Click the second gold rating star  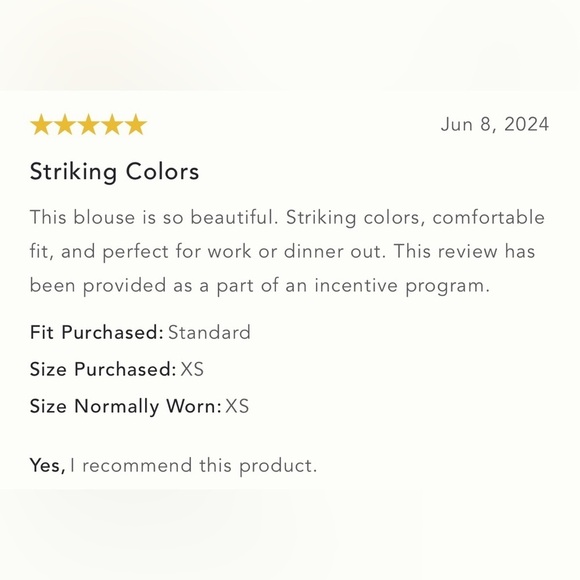pos(65,125)
